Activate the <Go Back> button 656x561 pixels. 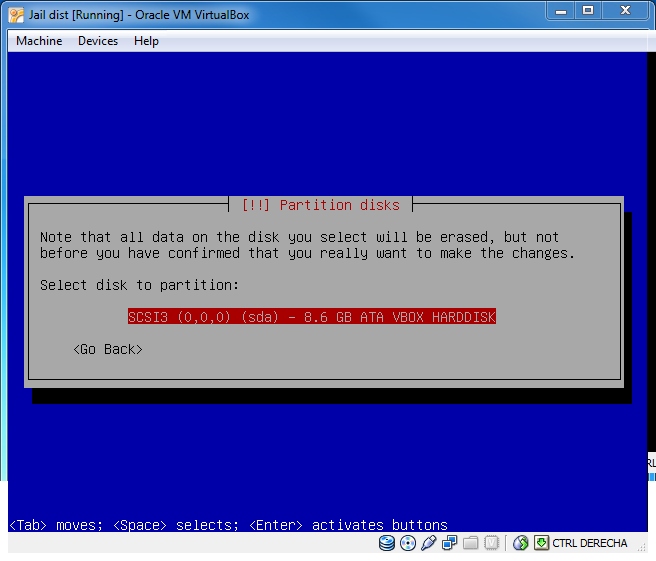point(108,349)
